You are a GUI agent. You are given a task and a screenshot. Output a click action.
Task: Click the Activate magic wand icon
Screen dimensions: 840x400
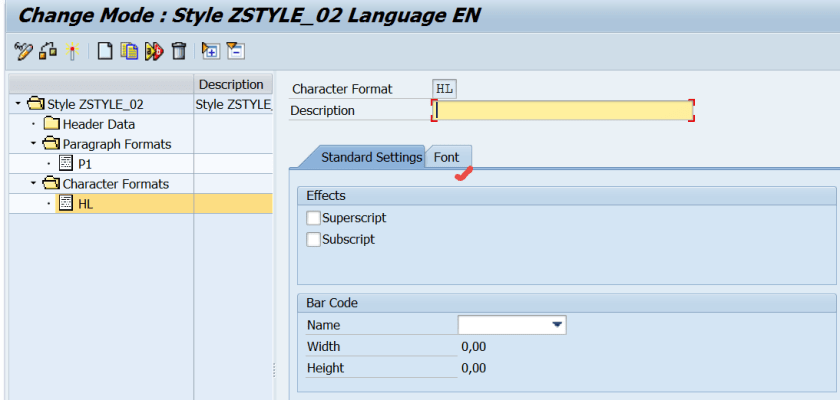click(x=72, y=51)
